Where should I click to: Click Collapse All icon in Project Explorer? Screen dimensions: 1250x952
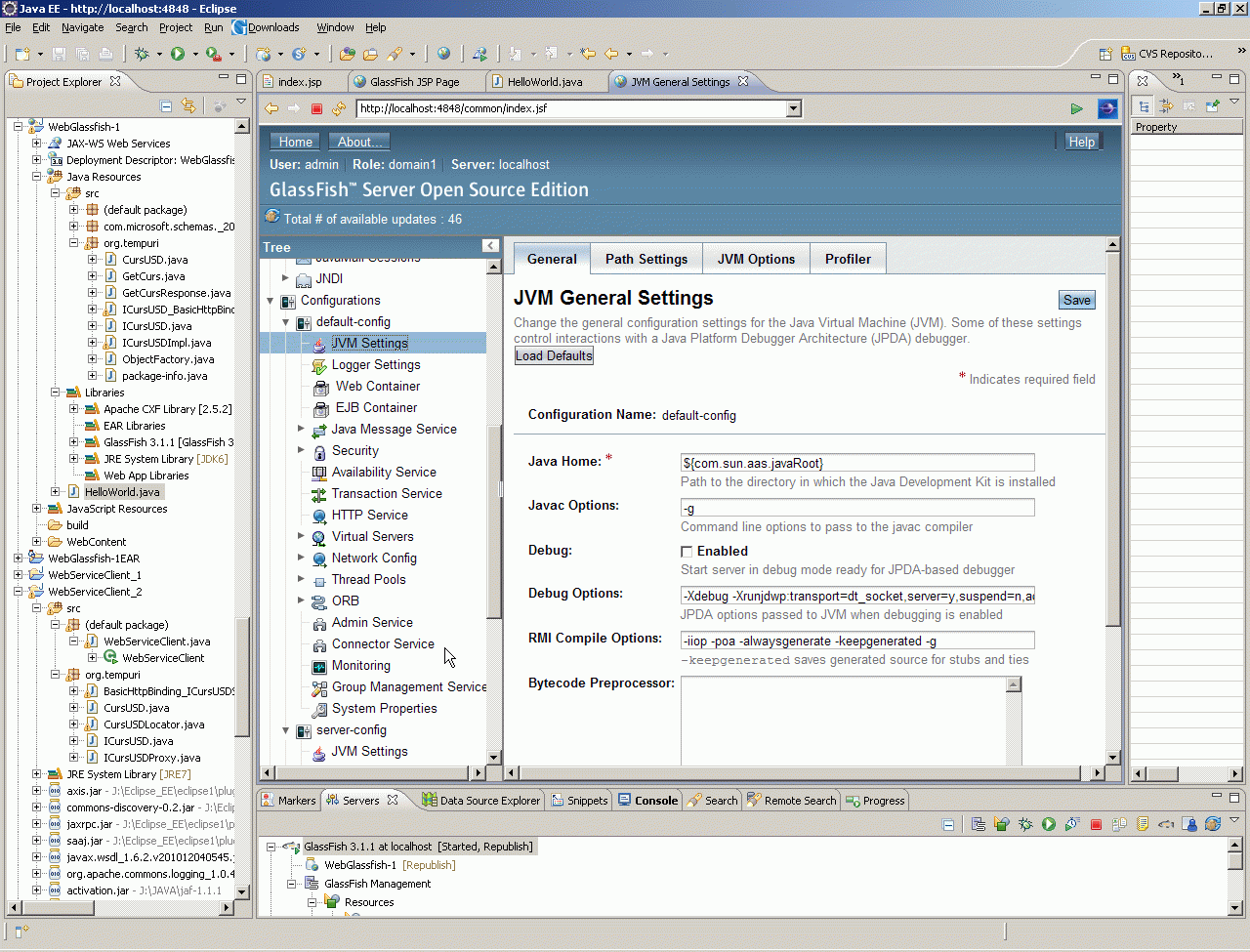click(166, 105)
